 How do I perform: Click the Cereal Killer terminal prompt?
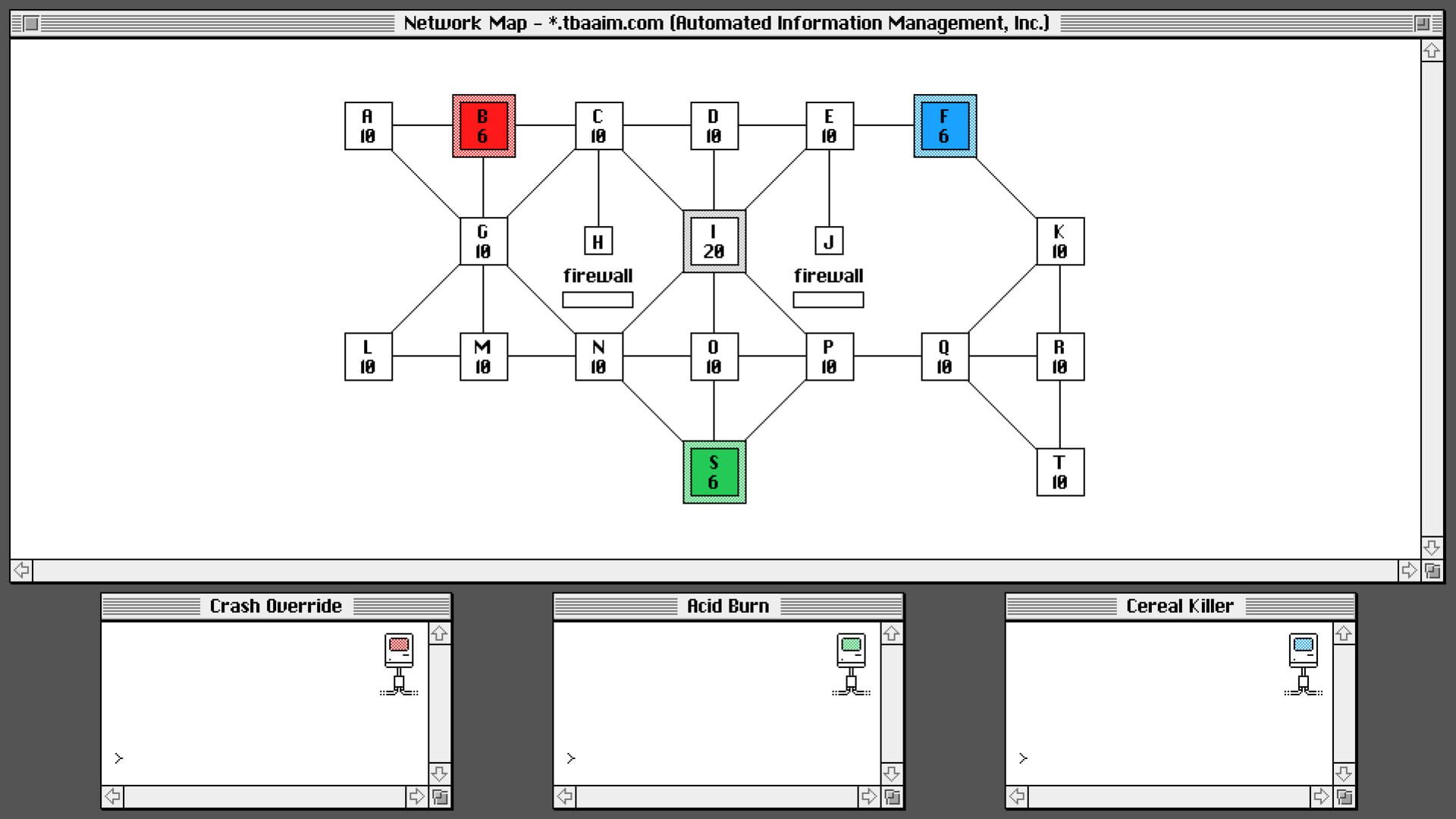click(1023, 758)
